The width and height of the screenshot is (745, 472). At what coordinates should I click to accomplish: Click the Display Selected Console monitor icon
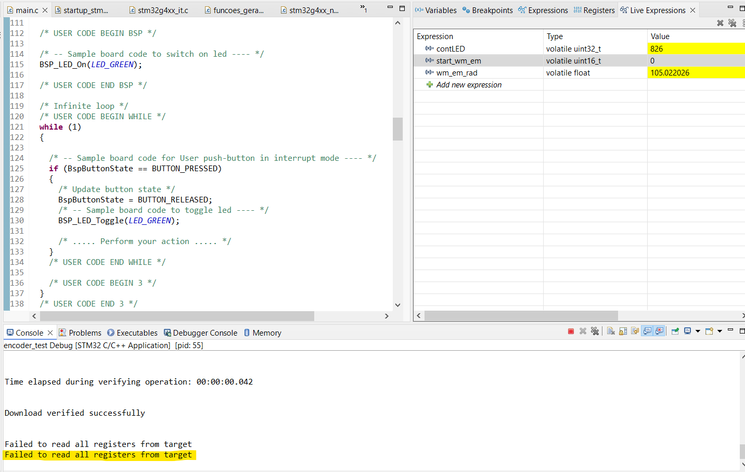pos(688,331)
